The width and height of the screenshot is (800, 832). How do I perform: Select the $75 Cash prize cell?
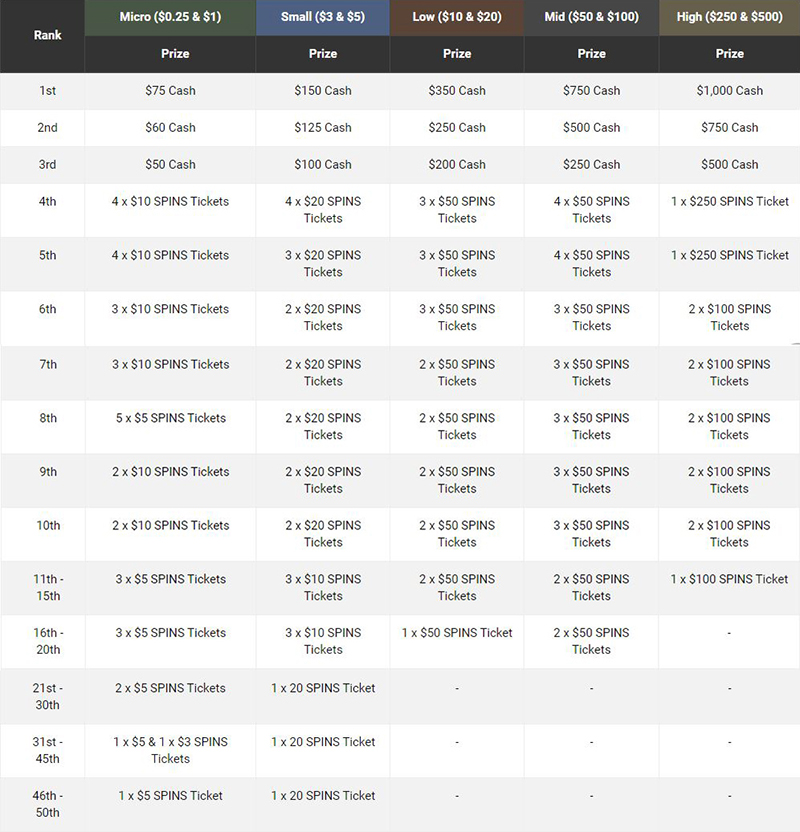tap(170, 91)
